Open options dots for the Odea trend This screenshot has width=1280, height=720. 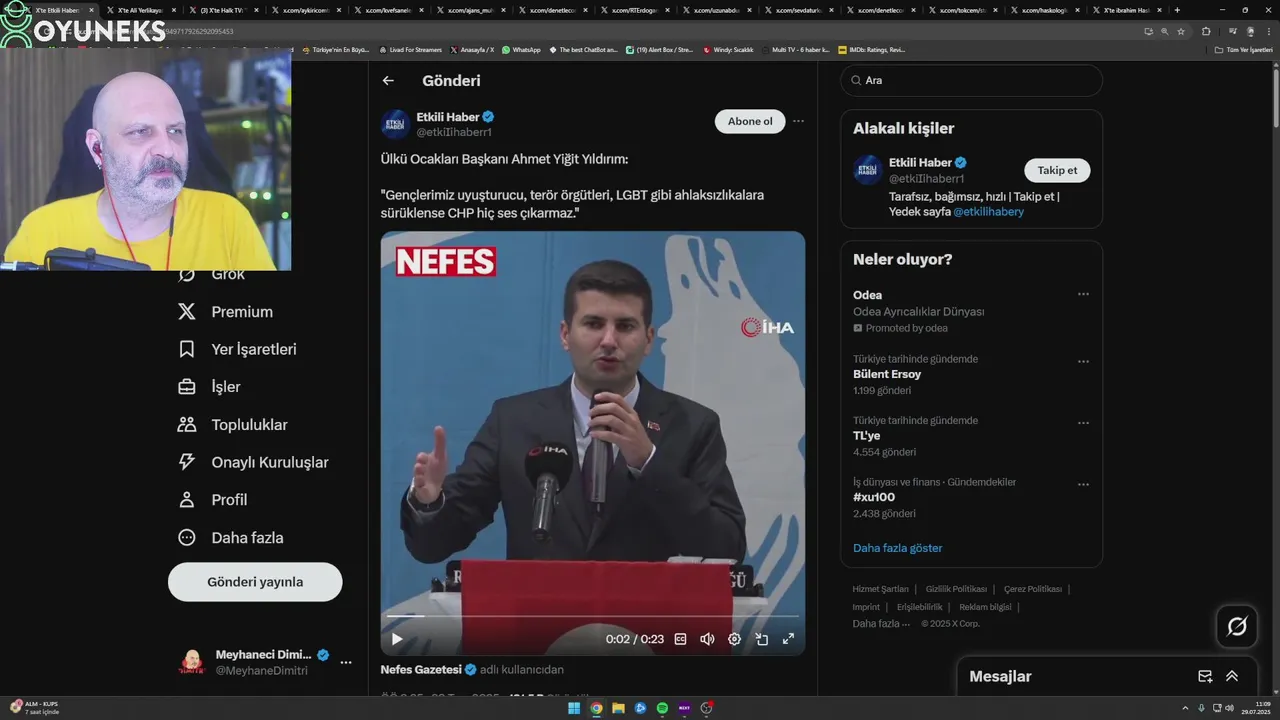(1083, 295)
